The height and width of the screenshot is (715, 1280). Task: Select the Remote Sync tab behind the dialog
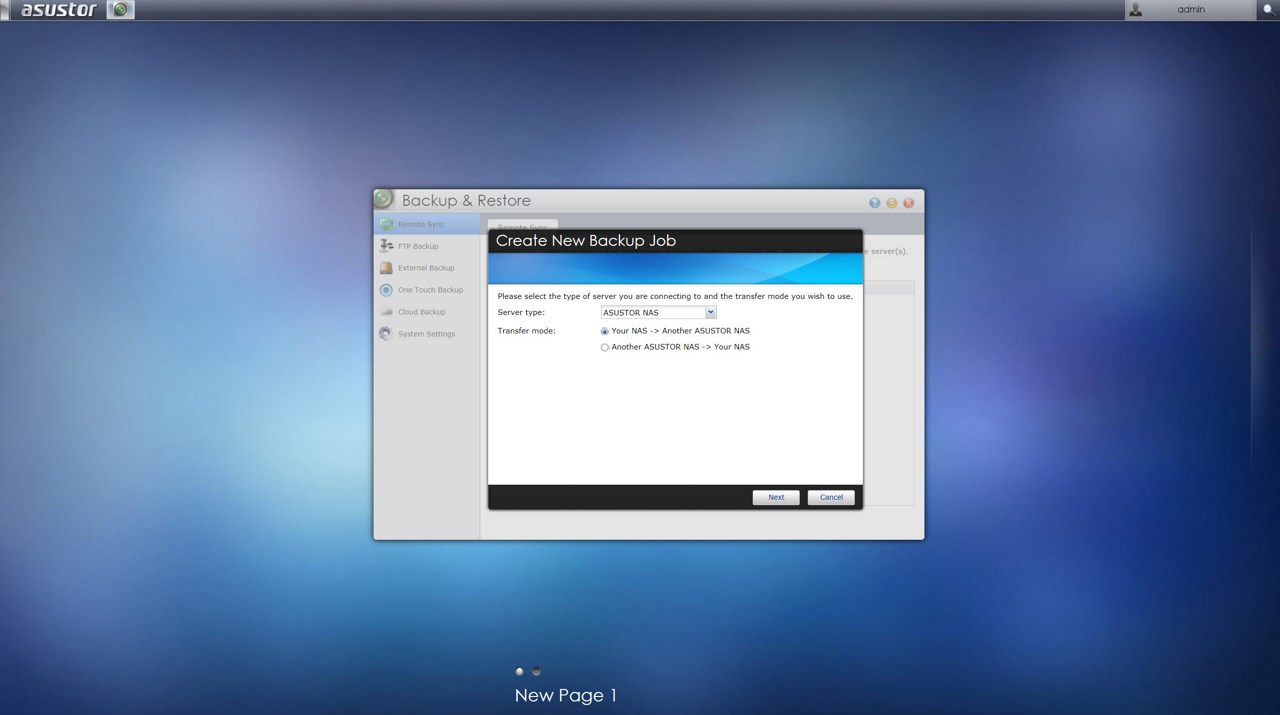[x=522, y=225]
